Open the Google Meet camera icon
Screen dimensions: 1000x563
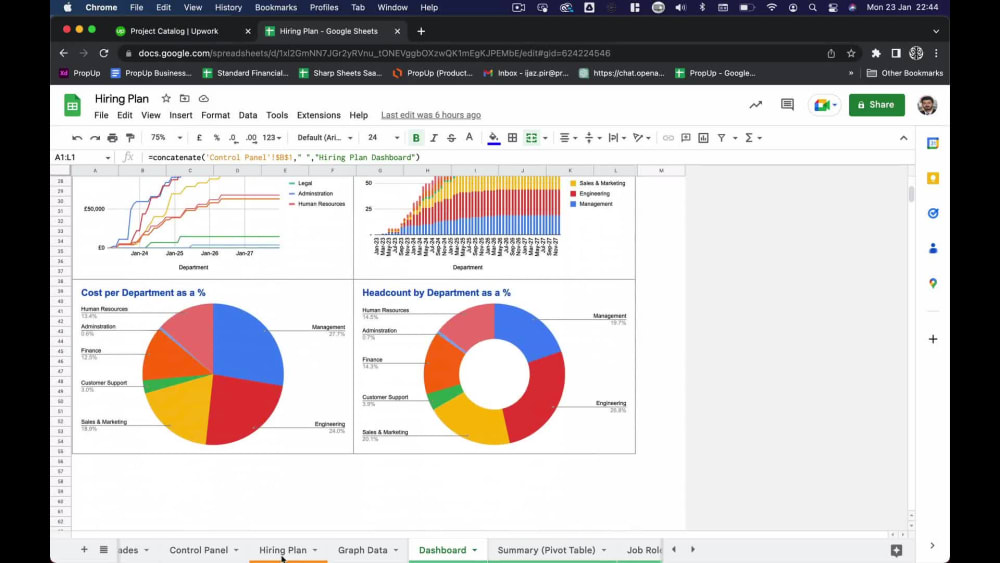click(x=824, y=105)
